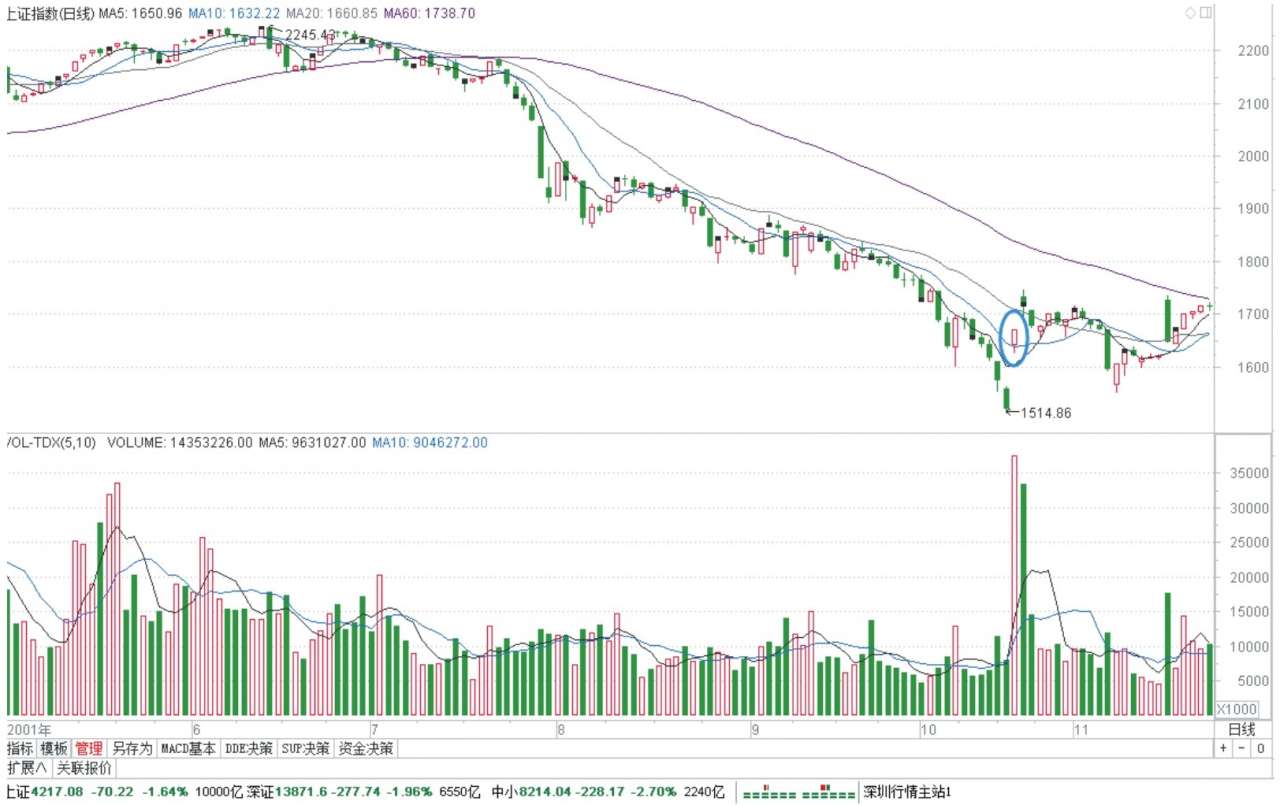Toggle the MACD基本 indicator

[188, 748]
